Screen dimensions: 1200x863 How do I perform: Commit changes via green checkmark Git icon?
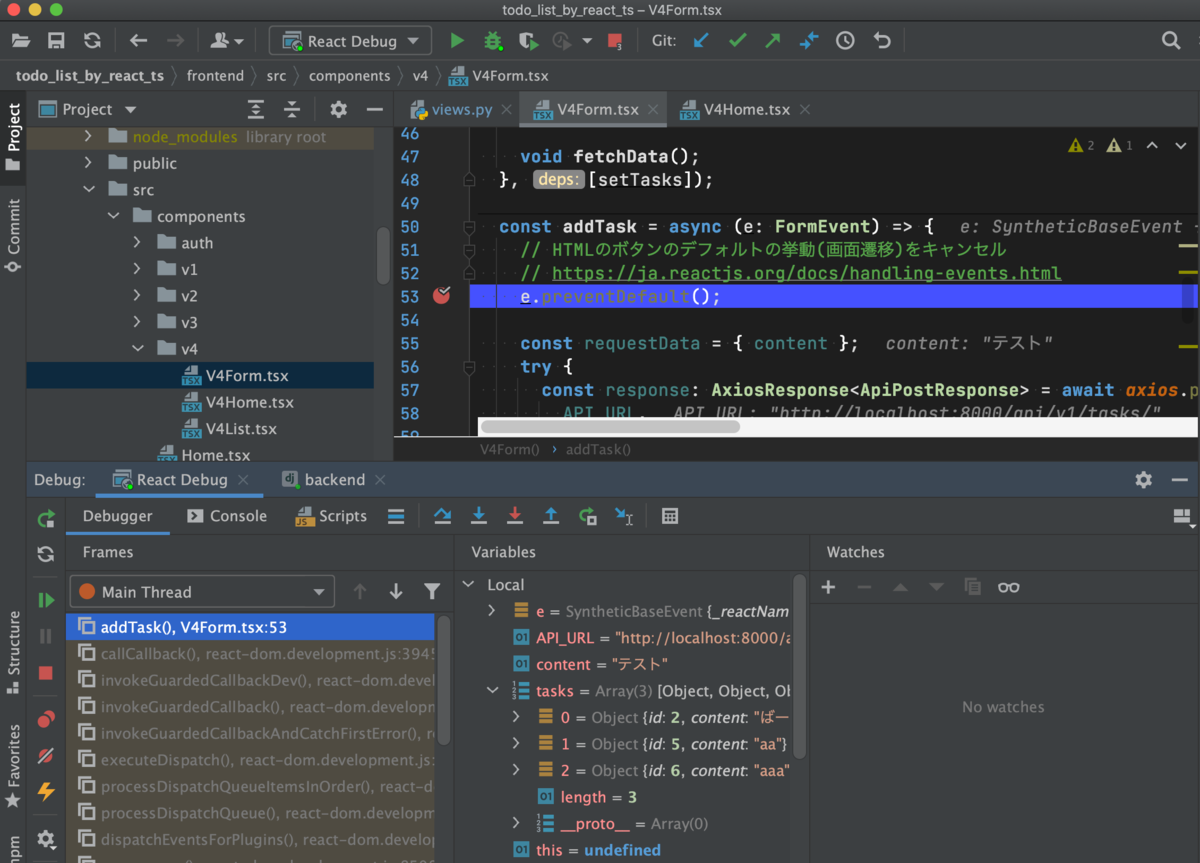pyautogui.click(x=740, y=40)
